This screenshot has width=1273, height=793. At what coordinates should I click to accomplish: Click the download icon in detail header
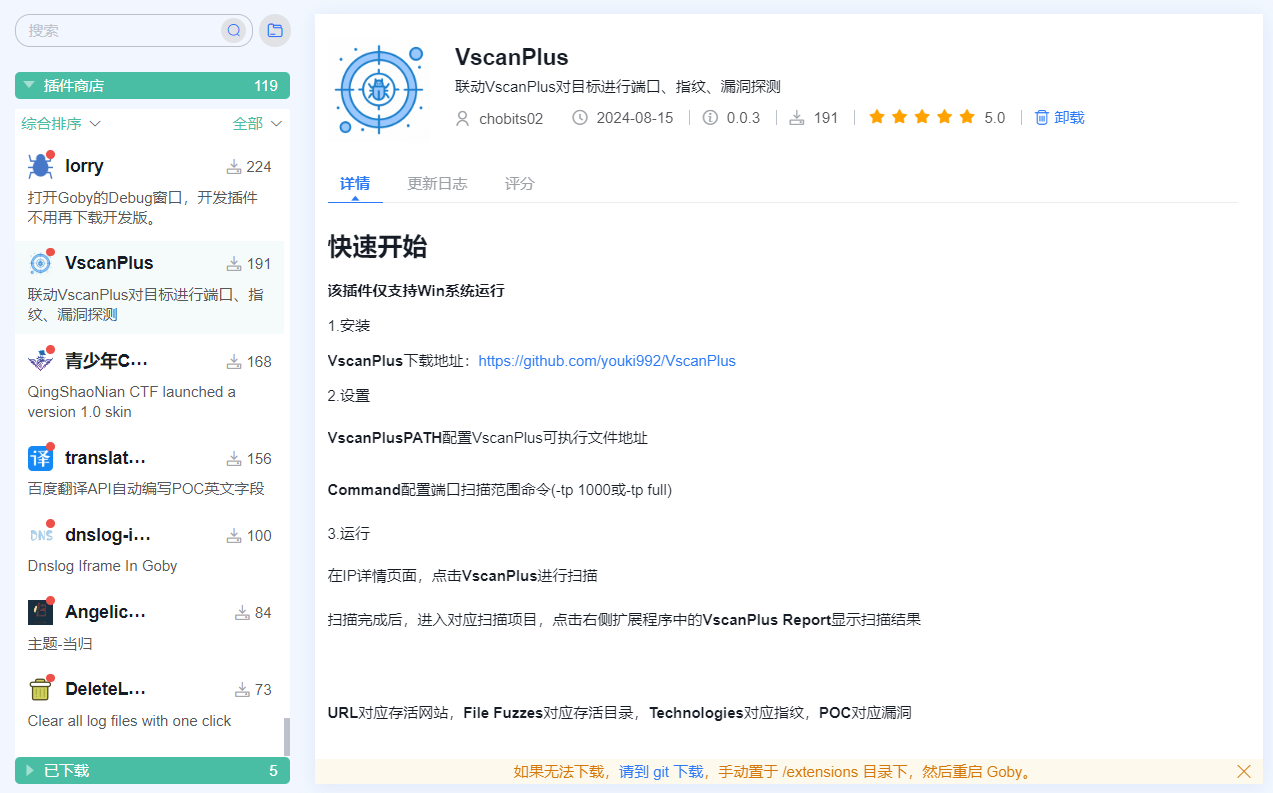pyautogui.click(x=797, y=118)
